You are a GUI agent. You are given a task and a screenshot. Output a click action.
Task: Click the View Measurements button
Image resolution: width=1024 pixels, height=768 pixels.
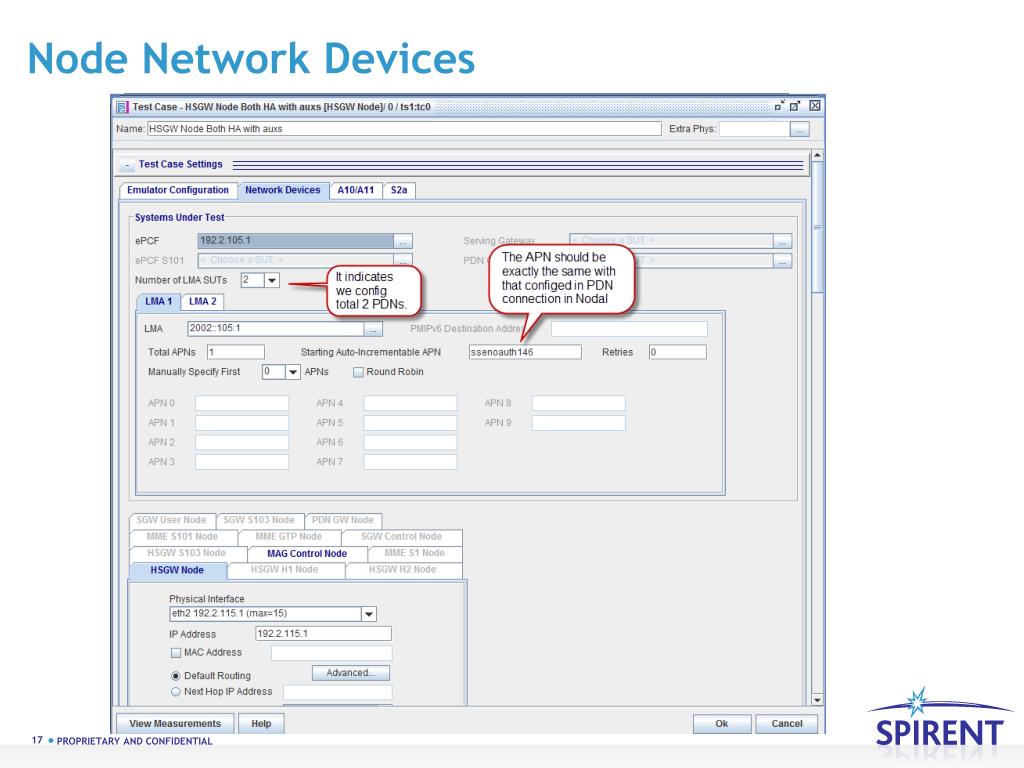175,724
